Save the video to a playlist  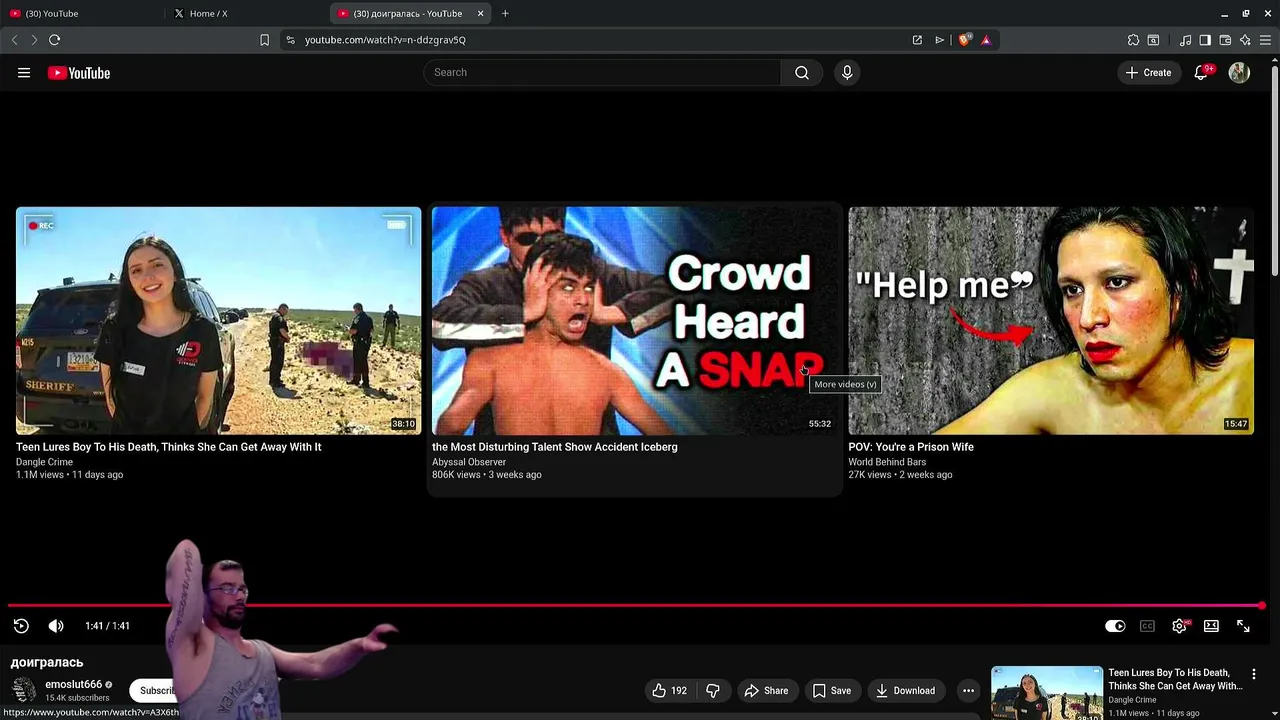pos(832,691)
